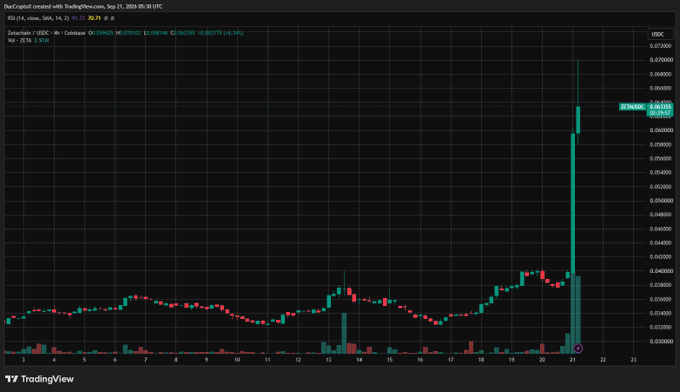This screenshot has height=392, width=680.
Task: Click the current price tag 0.063355
Action: [660, 107]
